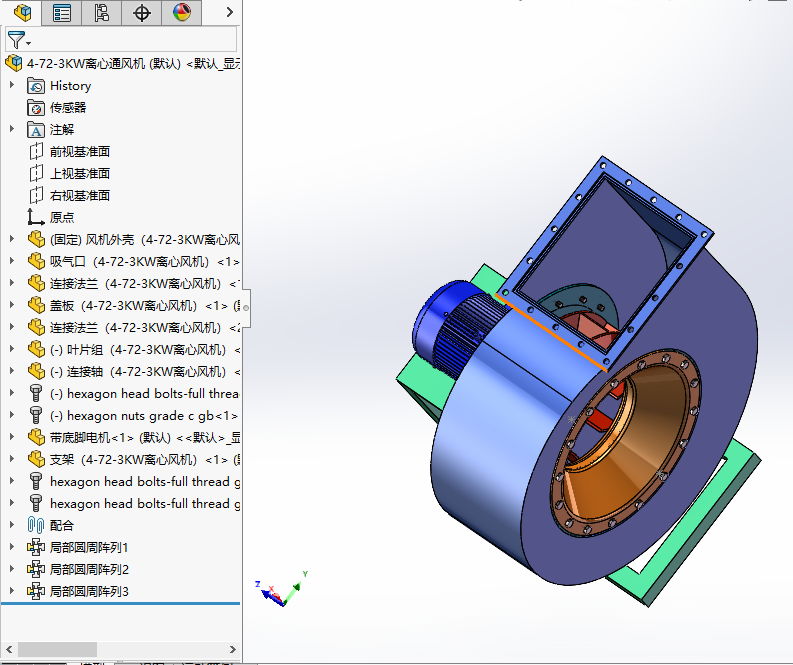Select the second 连接法兰 tree row

pyautogui.click(x=134, y=328)
